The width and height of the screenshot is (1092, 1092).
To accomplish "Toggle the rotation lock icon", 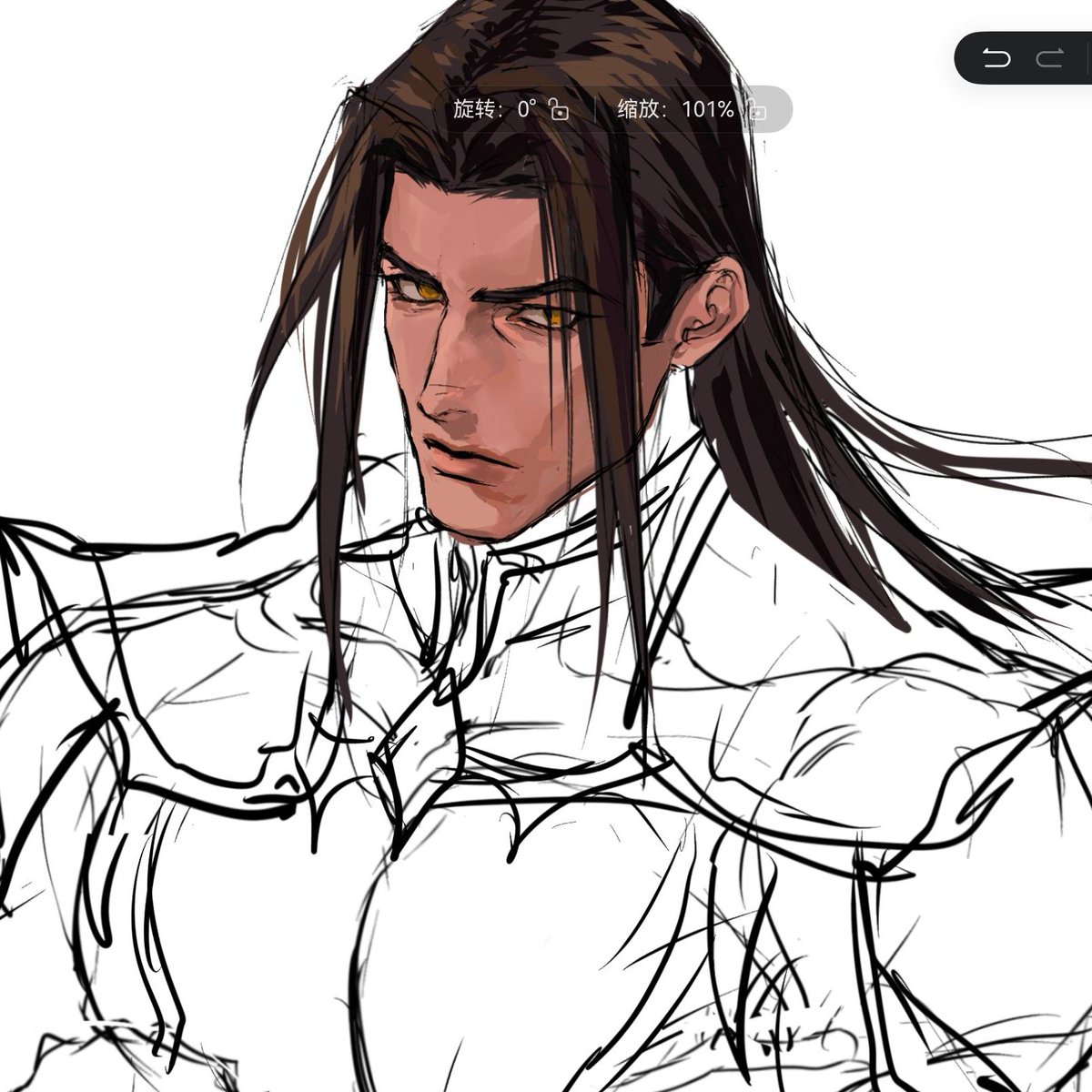I will coord(560,110).
